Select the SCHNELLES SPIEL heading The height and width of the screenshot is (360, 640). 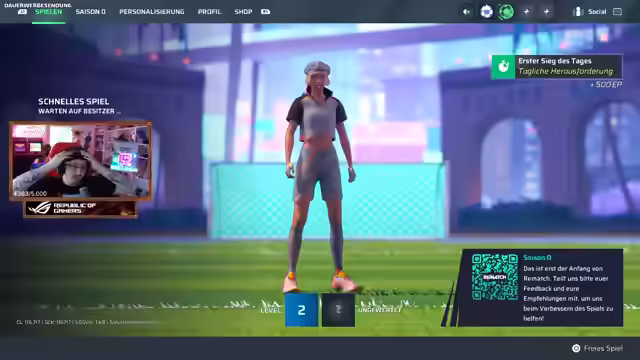coord(73,102)
